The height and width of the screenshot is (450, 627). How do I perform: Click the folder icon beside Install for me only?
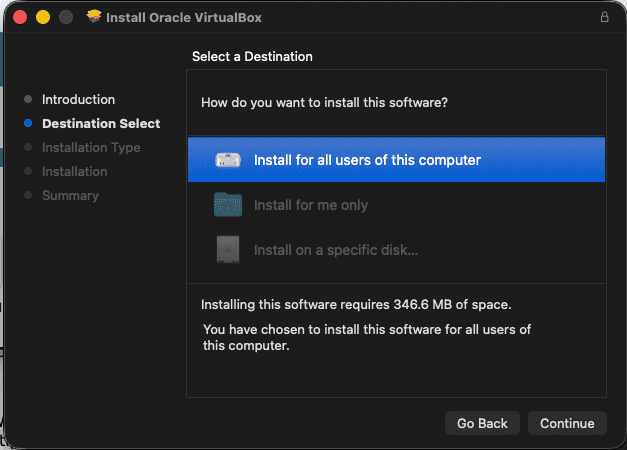228,205
